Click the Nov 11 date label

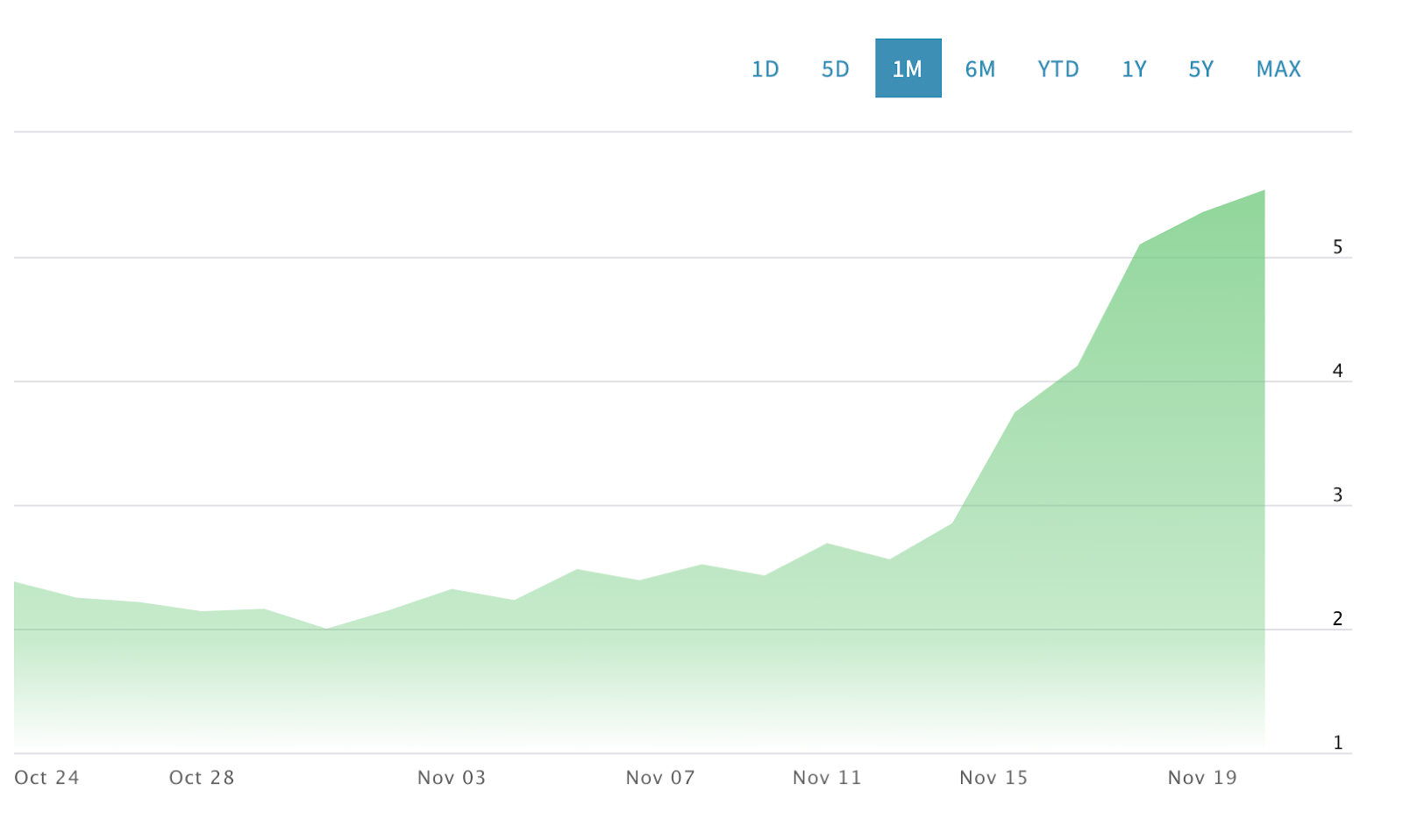point(827,778)
